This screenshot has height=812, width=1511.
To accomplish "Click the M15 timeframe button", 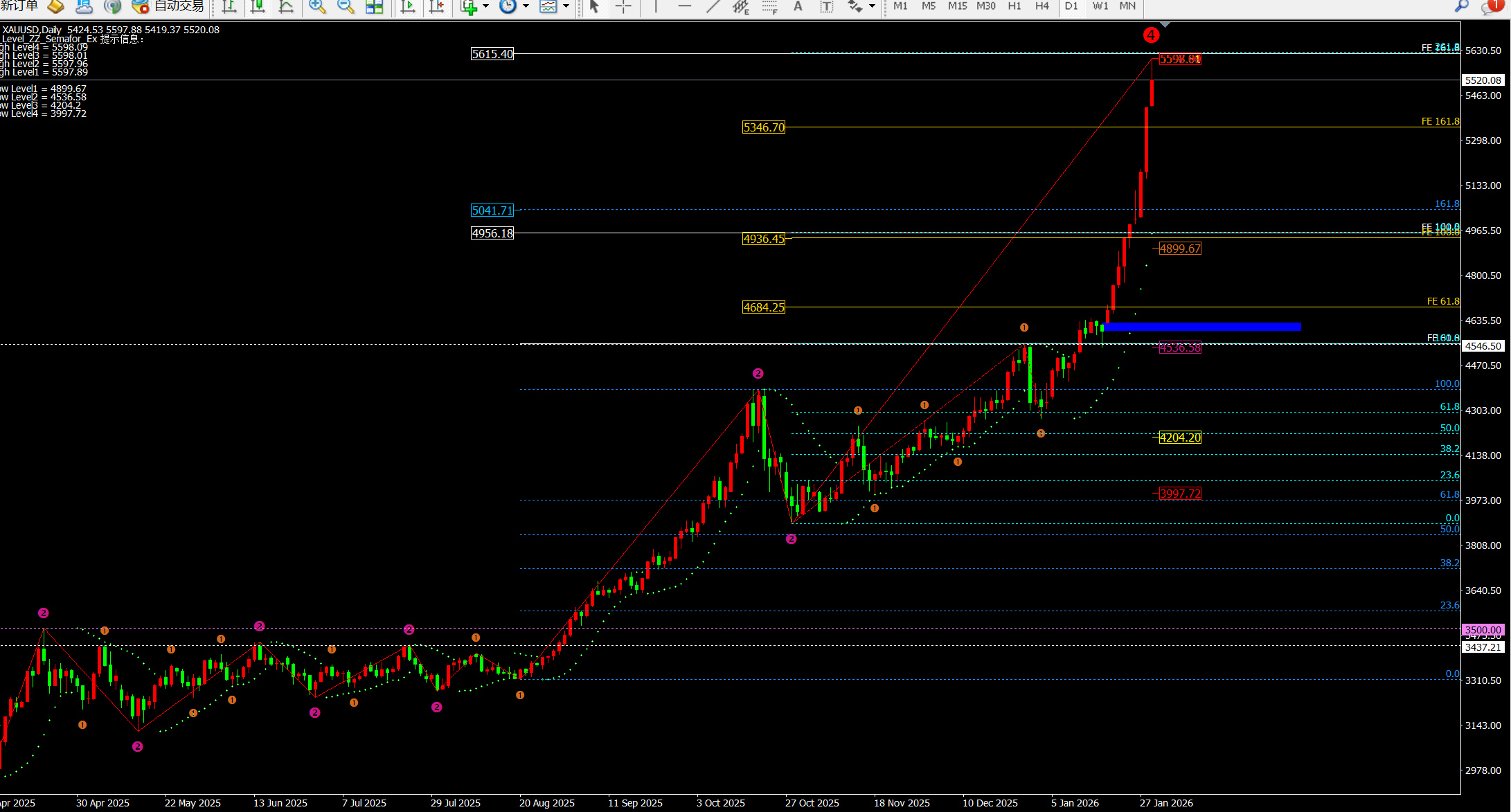I will pyautogui.click(x=957, y=6).
